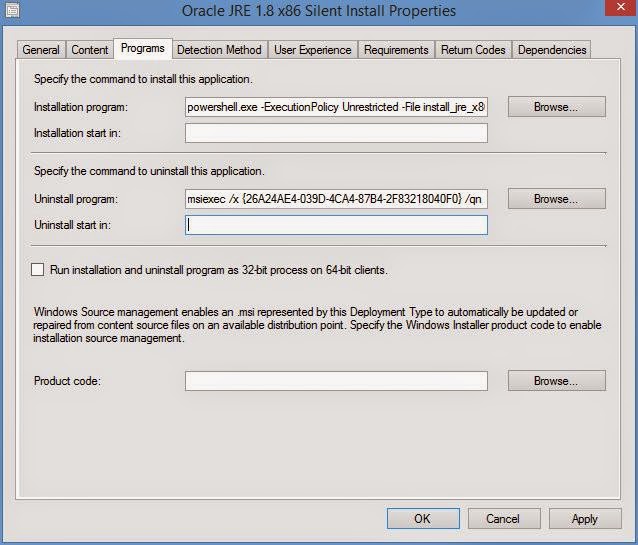Browse for the installation program
638x545 pixels.
pos(556,107)
